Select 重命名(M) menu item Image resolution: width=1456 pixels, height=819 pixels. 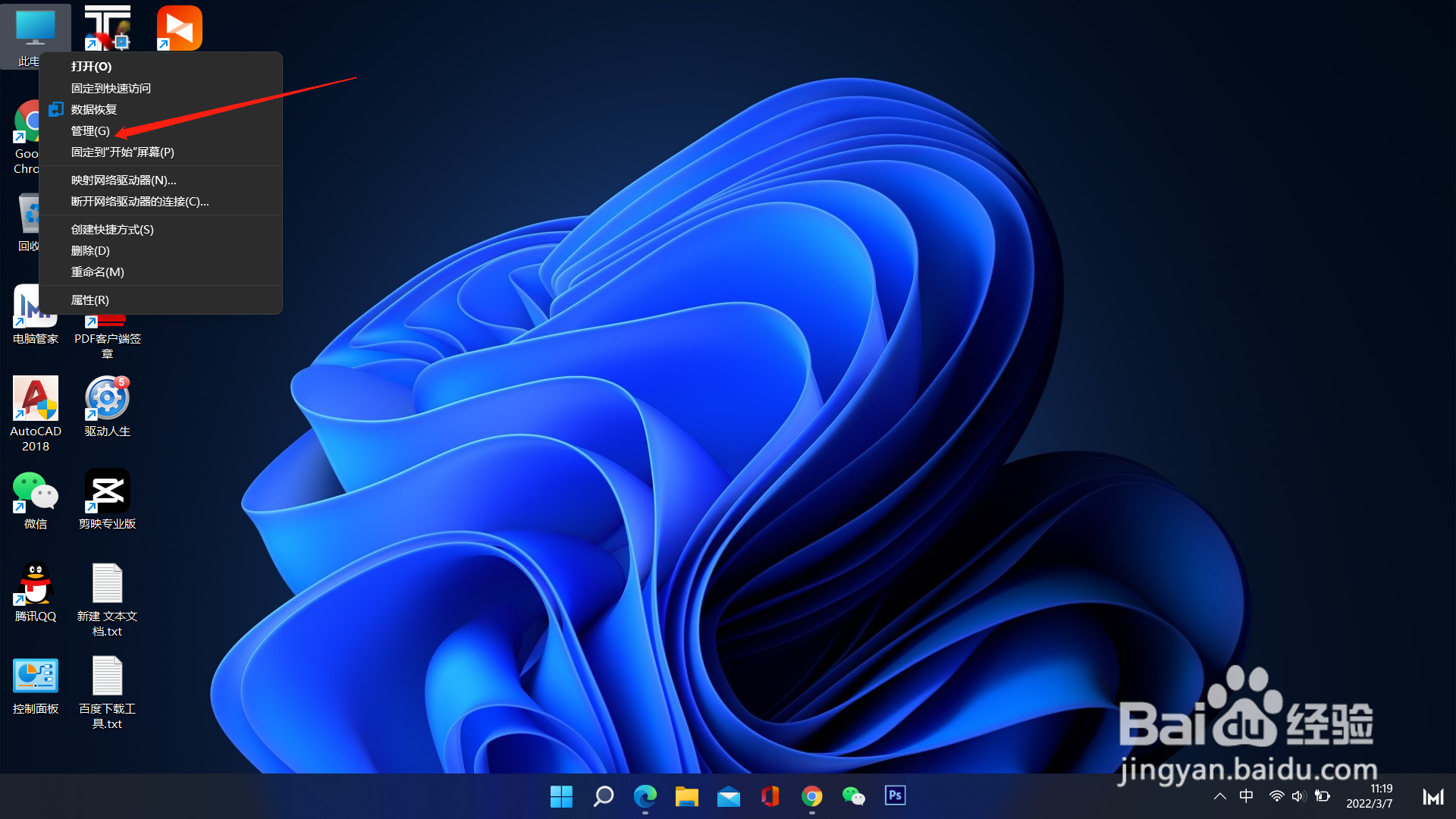[x=161, y=271]
